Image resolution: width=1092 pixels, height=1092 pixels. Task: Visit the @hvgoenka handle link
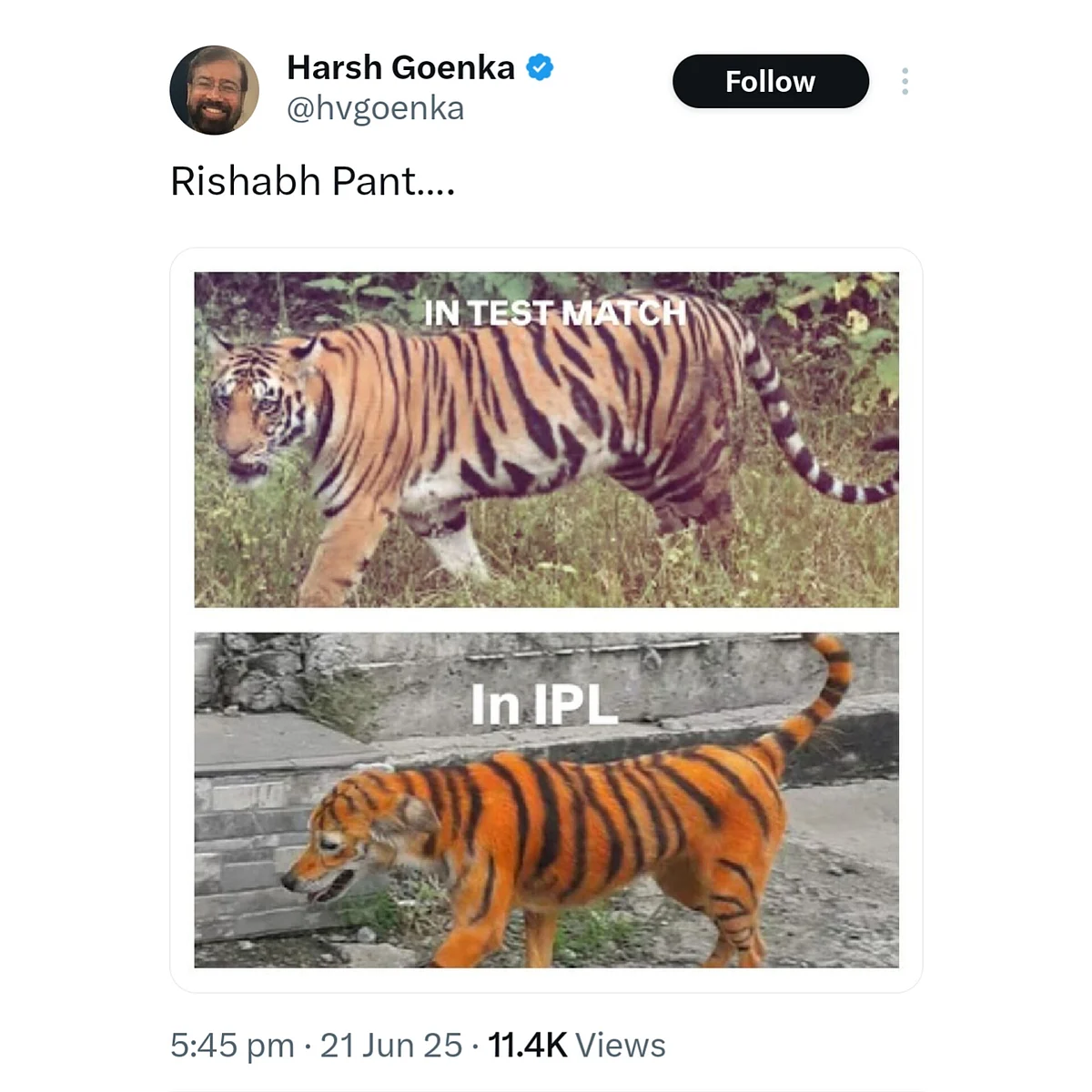pos(375,108)
